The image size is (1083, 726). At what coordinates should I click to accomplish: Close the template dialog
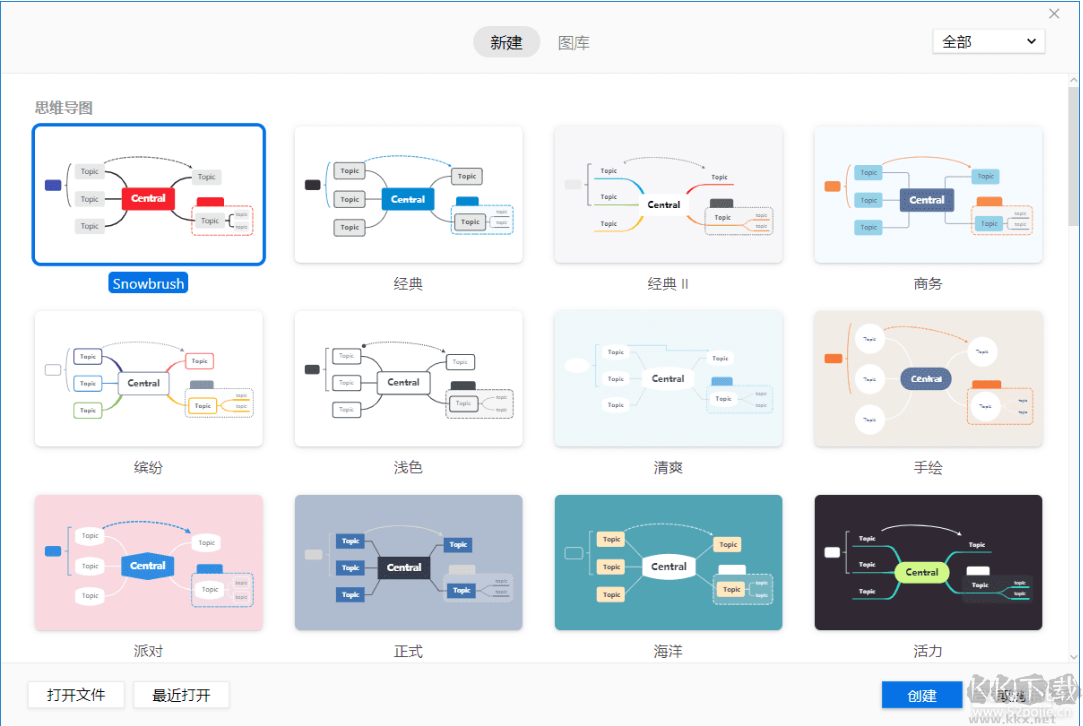(x=1053, y=13)
